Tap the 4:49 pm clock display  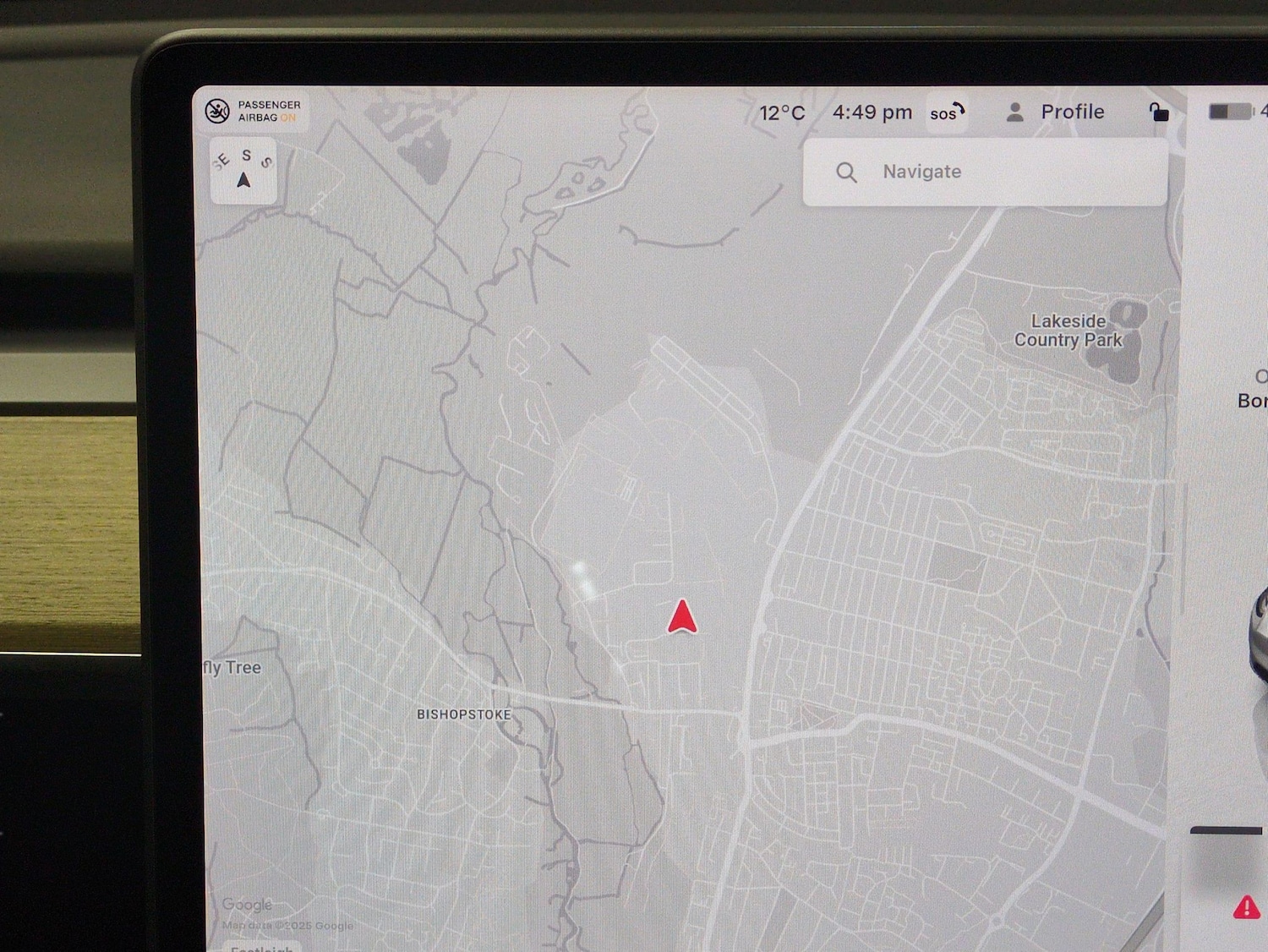point(872,112)
